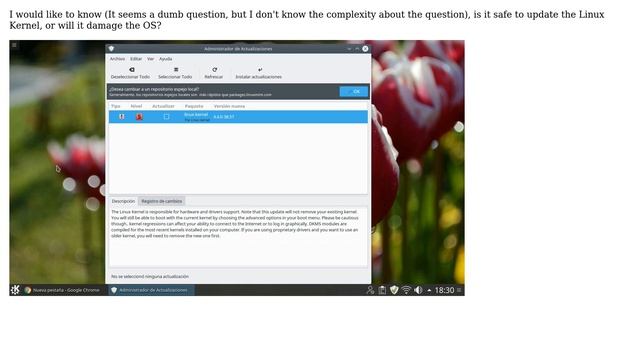Viewport: 640px width, 360px height.
Task: Switch to the Descripción tab
Action: (123, 201)
